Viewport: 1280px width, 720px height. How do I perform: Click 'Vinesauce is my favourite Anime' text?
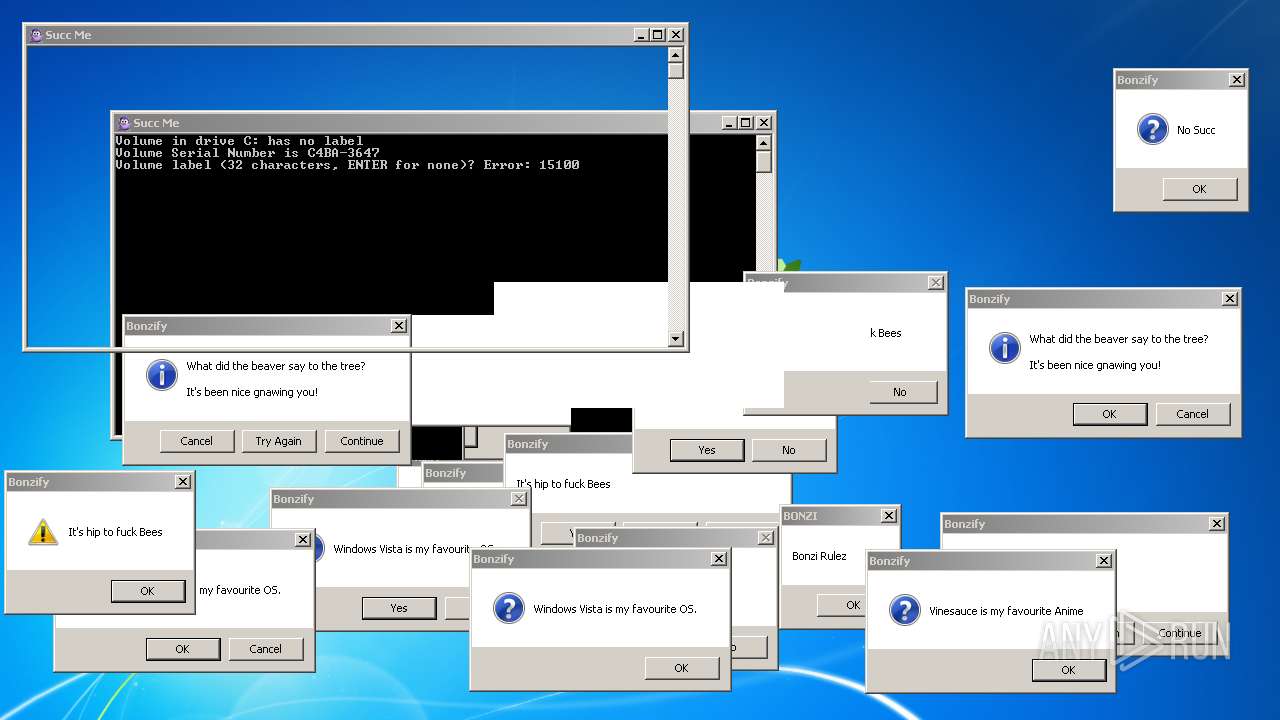click(x=1006, y=611)
